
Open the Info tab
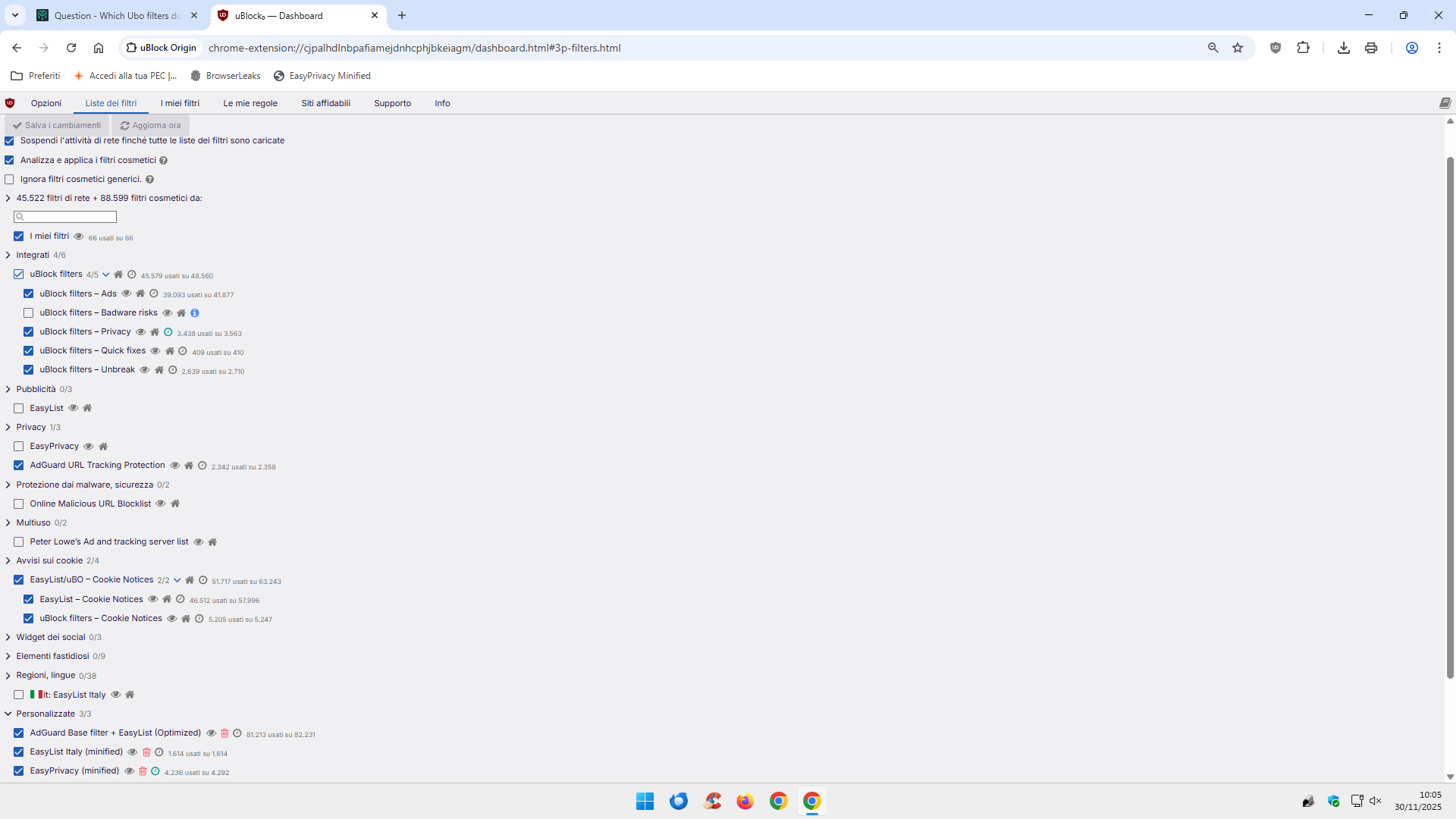point(442,103)
